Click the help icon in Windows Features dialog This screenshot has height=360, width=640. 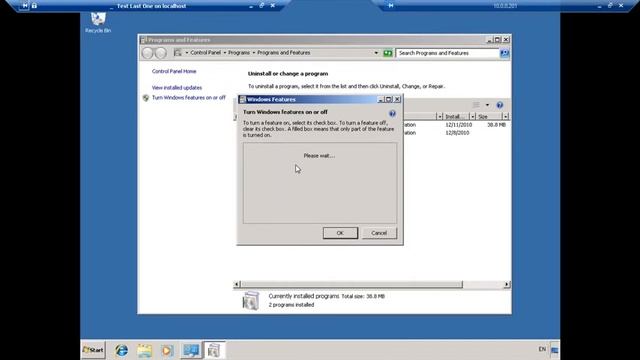tap(392, 113)
